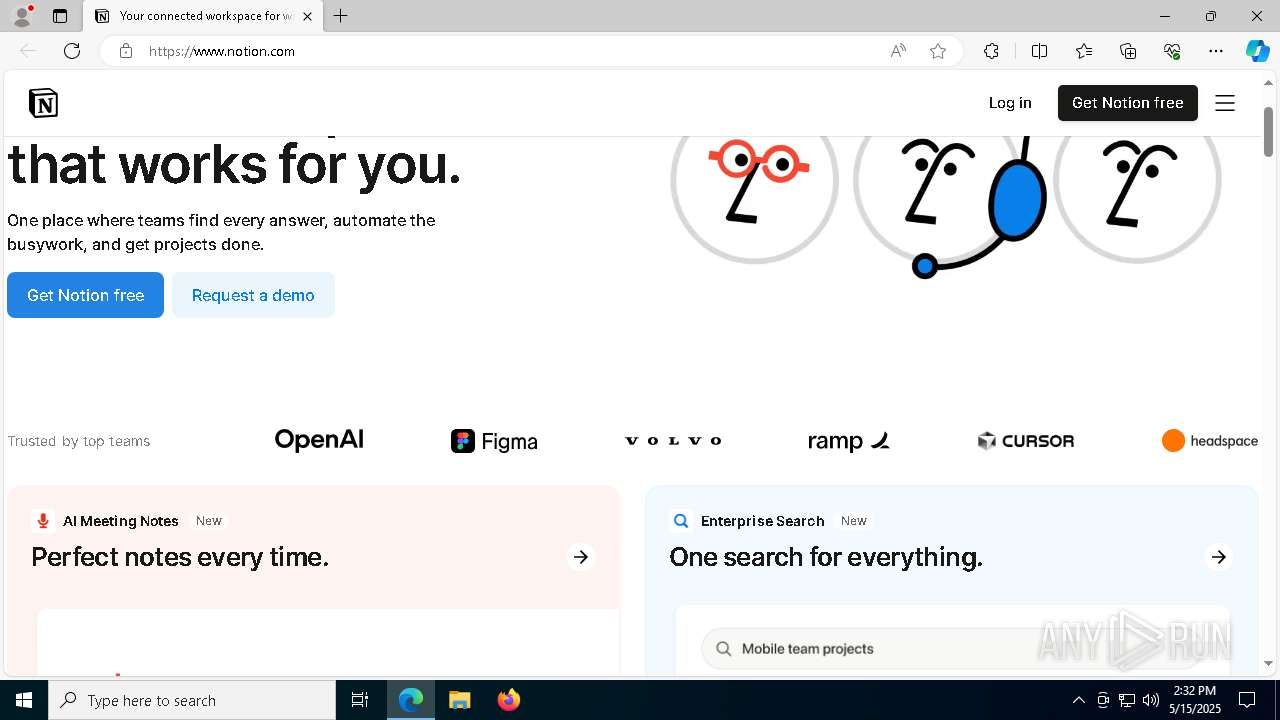
Task: Click 'New' badge beside Enterprise Search
Action: [x=854, y=521]
